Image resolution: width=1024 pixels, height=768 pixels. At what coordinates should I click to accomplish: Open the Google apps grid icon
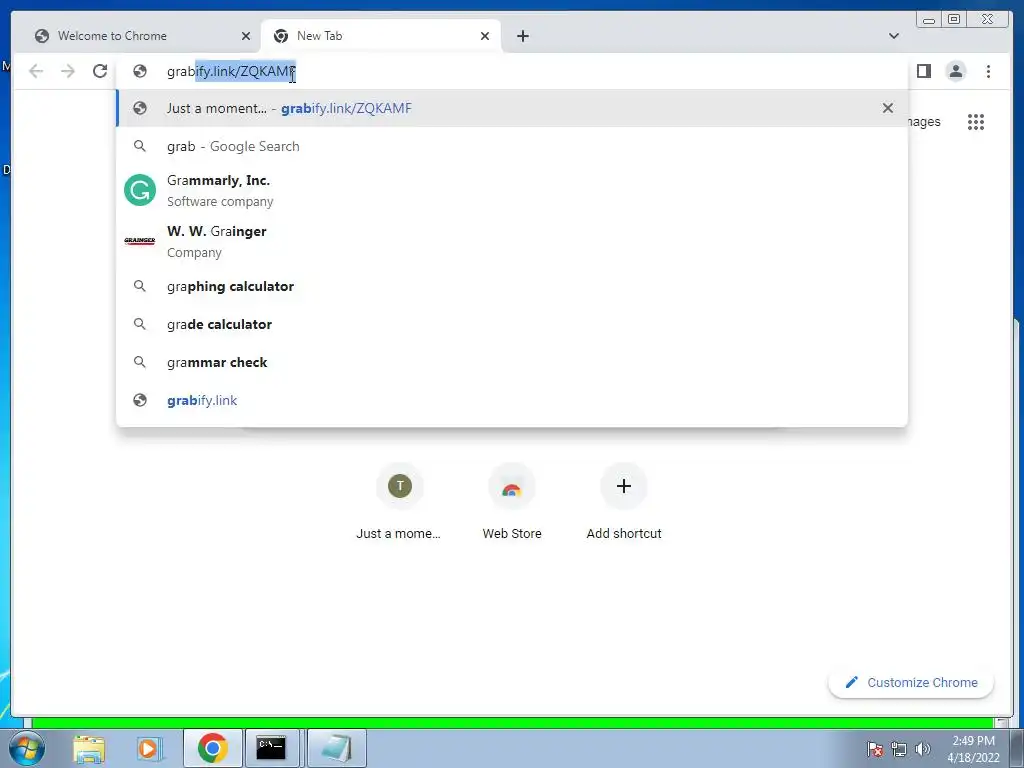coord(976,121)
